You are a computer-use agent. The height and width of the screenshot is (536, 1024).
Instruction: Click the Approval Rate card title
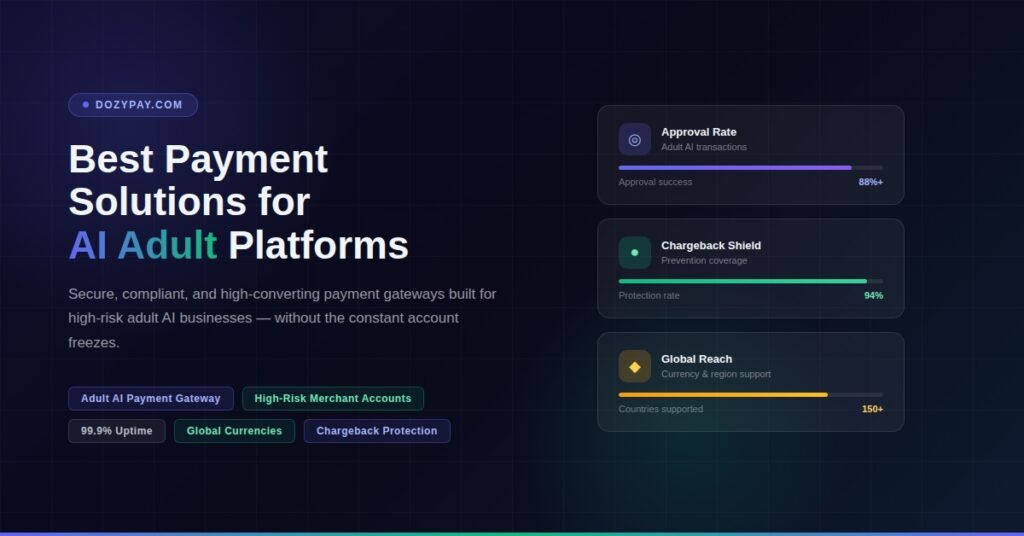[699, 132]
